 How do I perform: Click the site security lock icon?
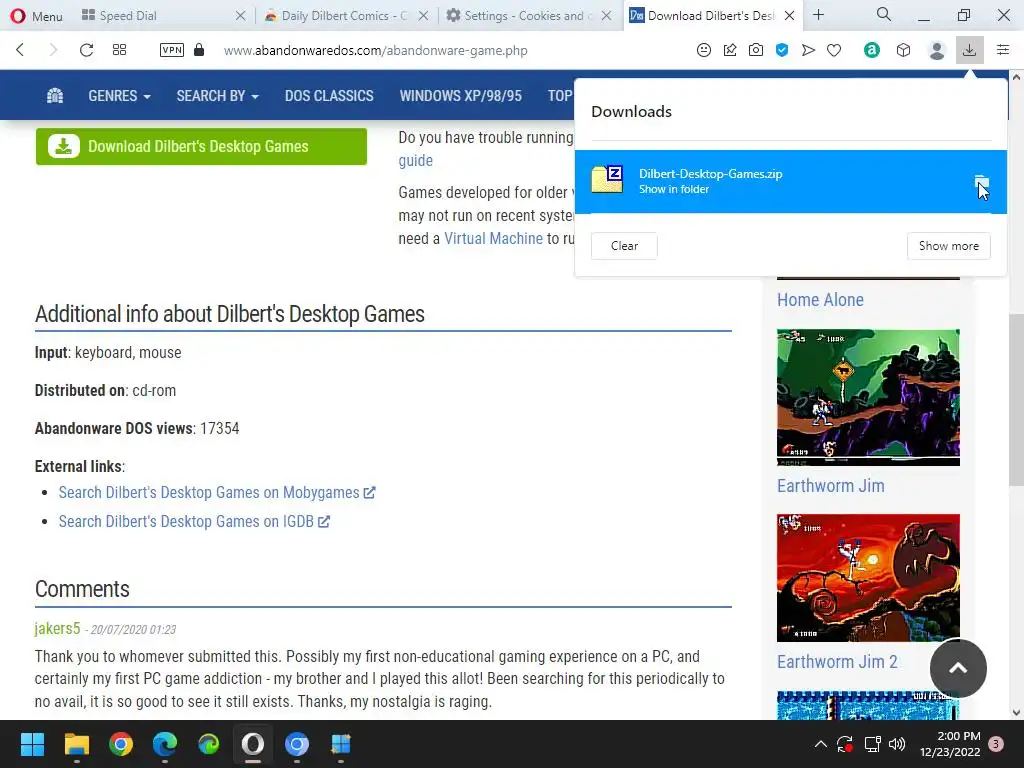(199, 50)
